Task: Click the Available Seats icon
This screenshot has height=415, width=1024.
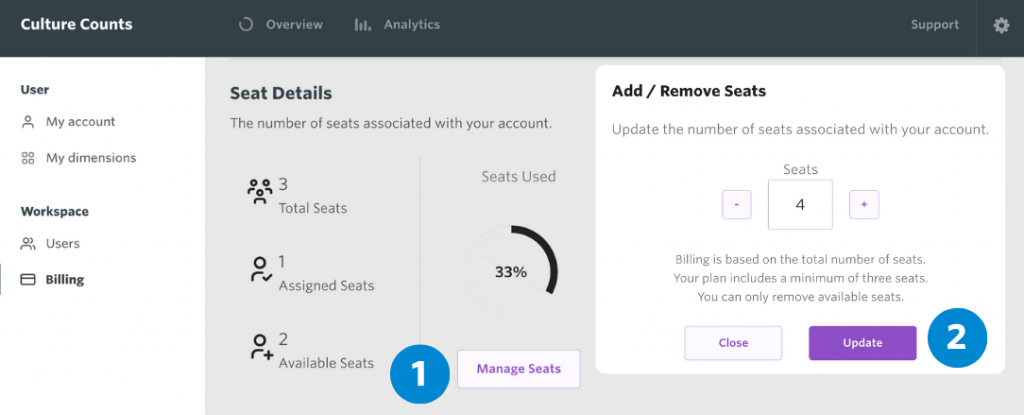Action: pos(261,346)
